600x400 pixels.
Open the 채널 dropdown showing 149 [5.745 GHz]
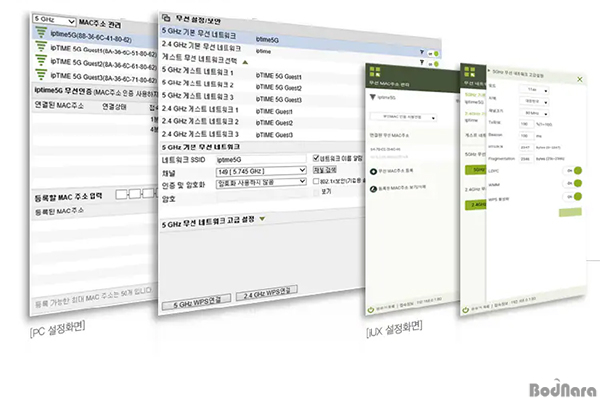click(x=261, y=171)
